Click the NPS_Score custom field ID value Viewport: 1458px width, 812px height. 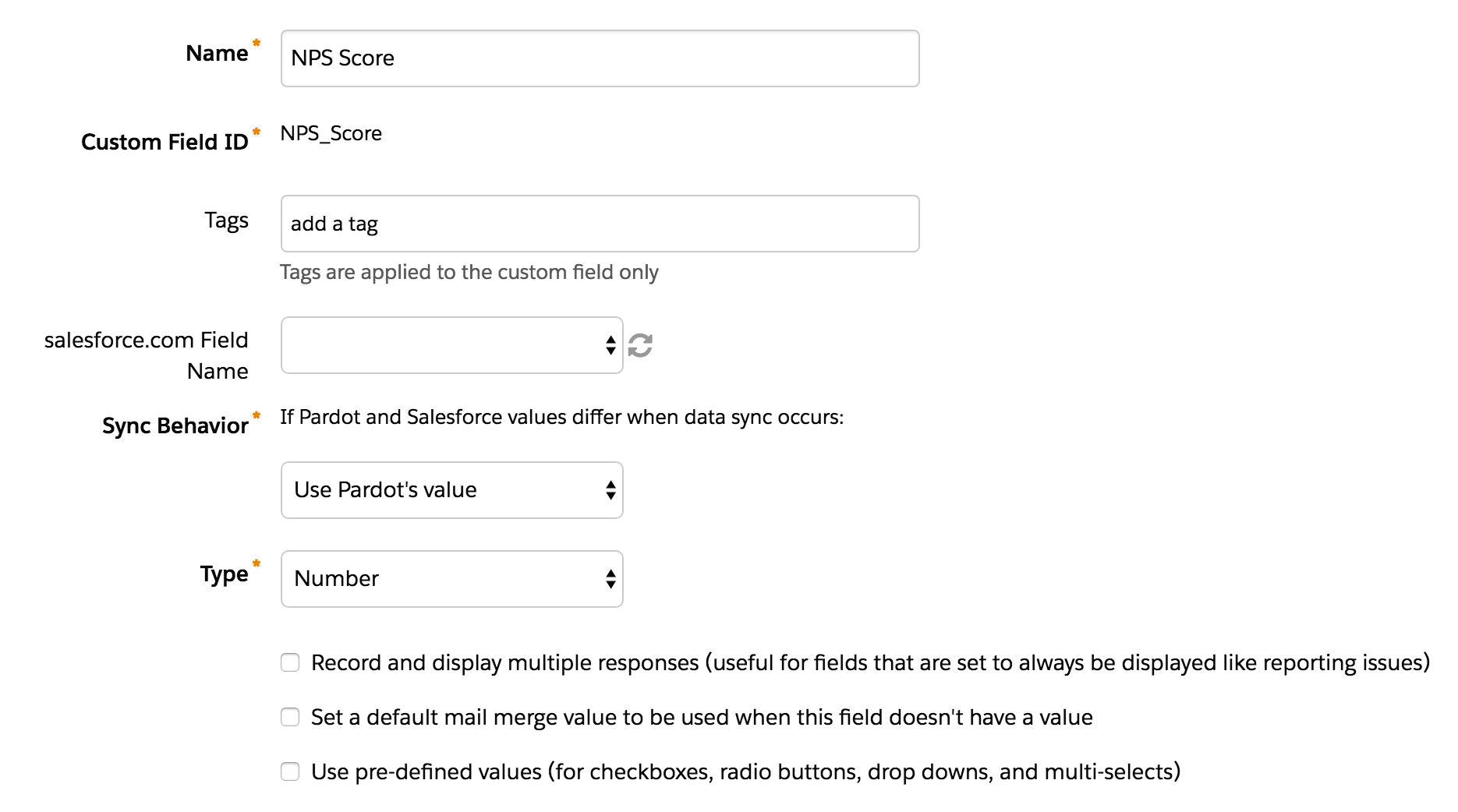[x=331, y=133]
